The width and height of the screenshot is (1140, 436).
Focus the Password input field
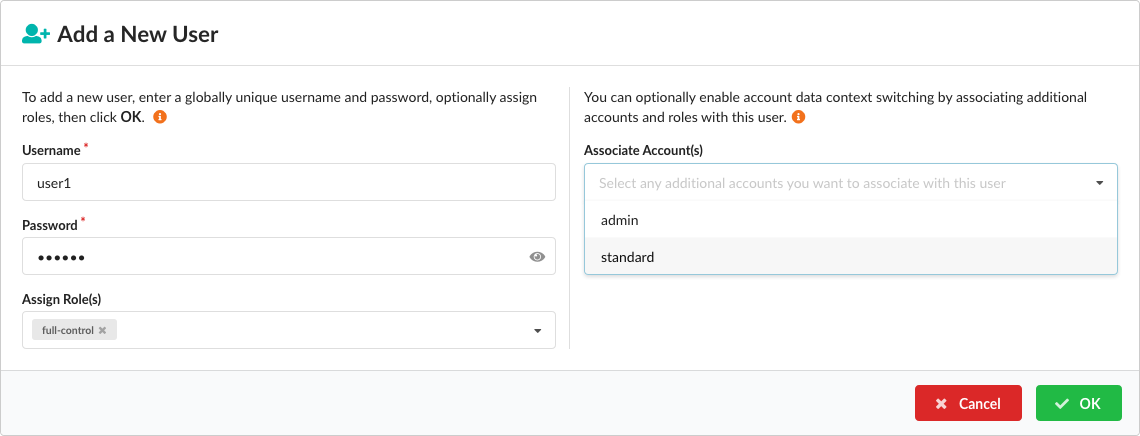tap(270, 257)
